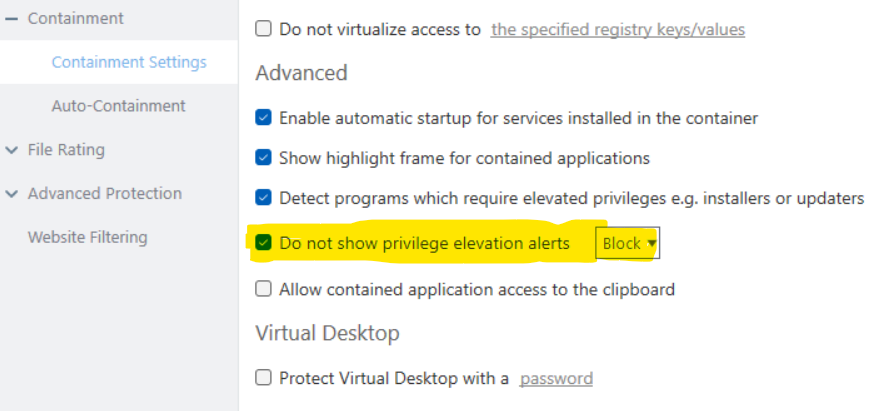Enable Protect Virtual Desktop with password
The image size is (892, 411).
264,378
